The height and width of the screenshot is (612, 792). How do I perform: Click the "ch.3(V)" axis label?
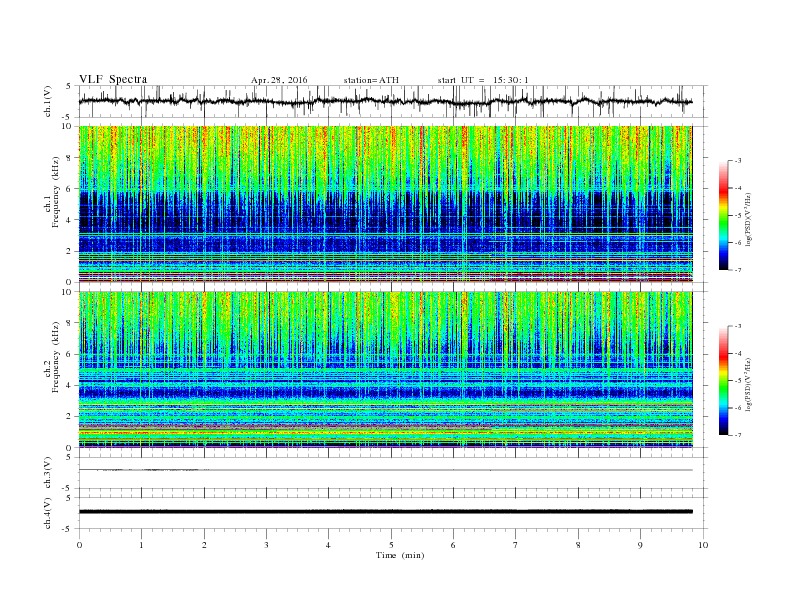[48, 473]
